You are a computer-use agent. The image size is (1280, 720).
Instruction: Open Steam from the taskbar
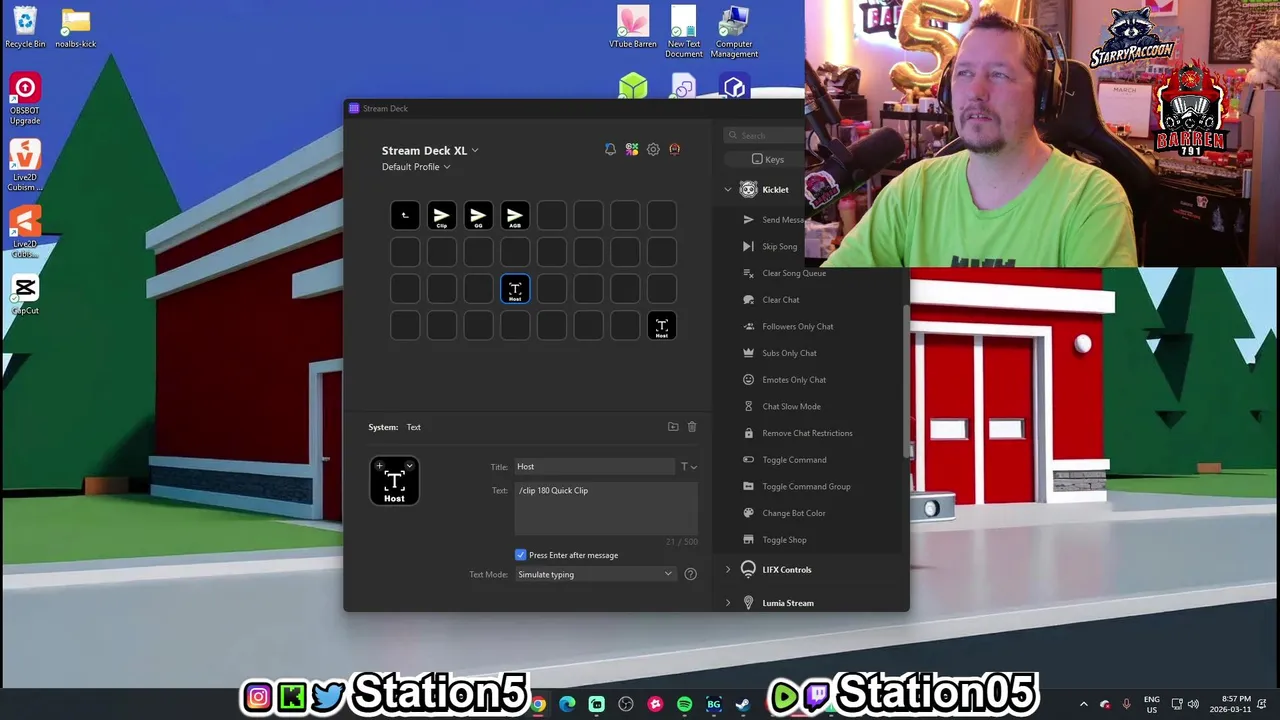[743, 704]
